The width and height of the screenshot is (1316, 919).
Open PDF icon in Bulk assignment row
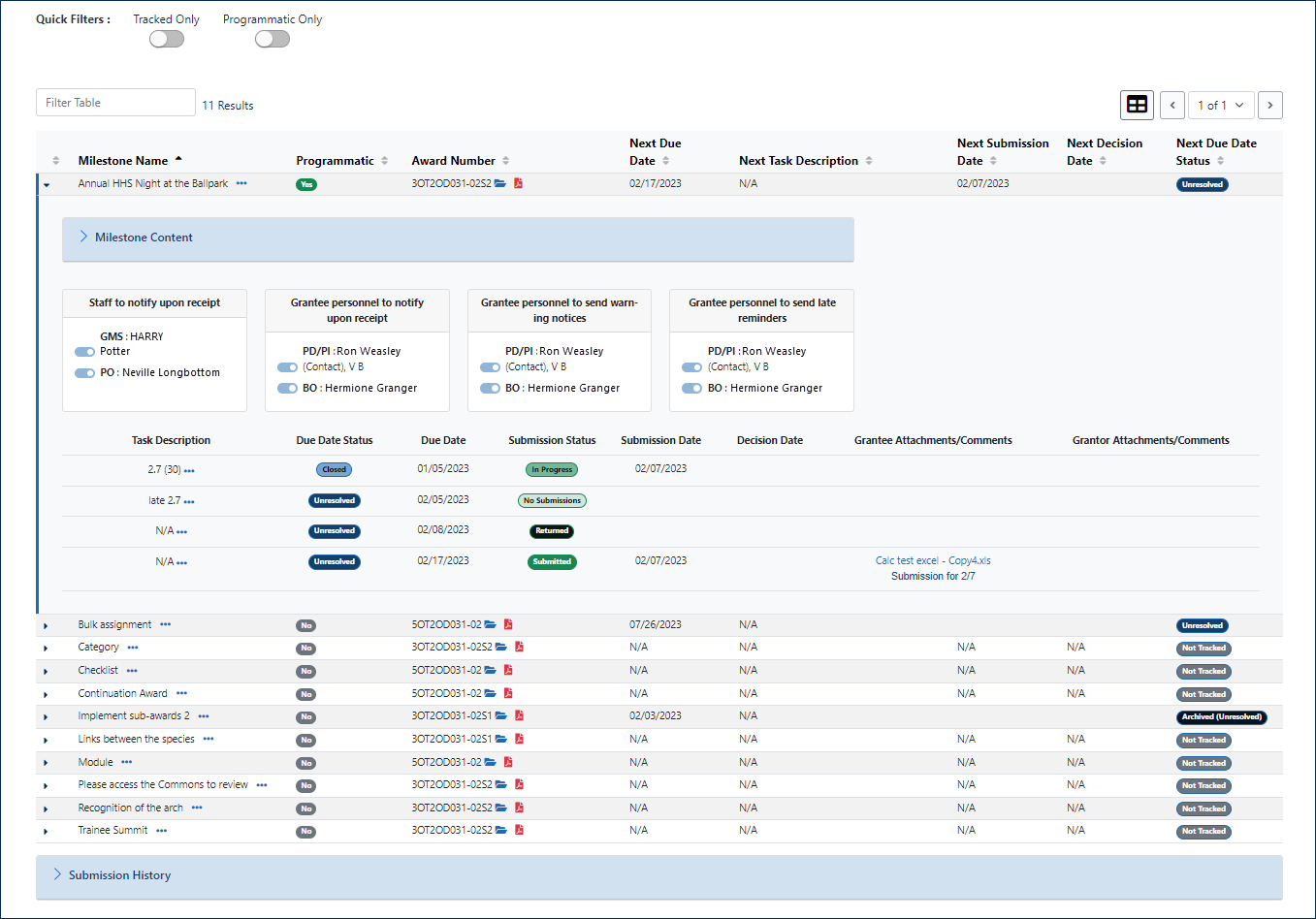[x=508, y=625]
